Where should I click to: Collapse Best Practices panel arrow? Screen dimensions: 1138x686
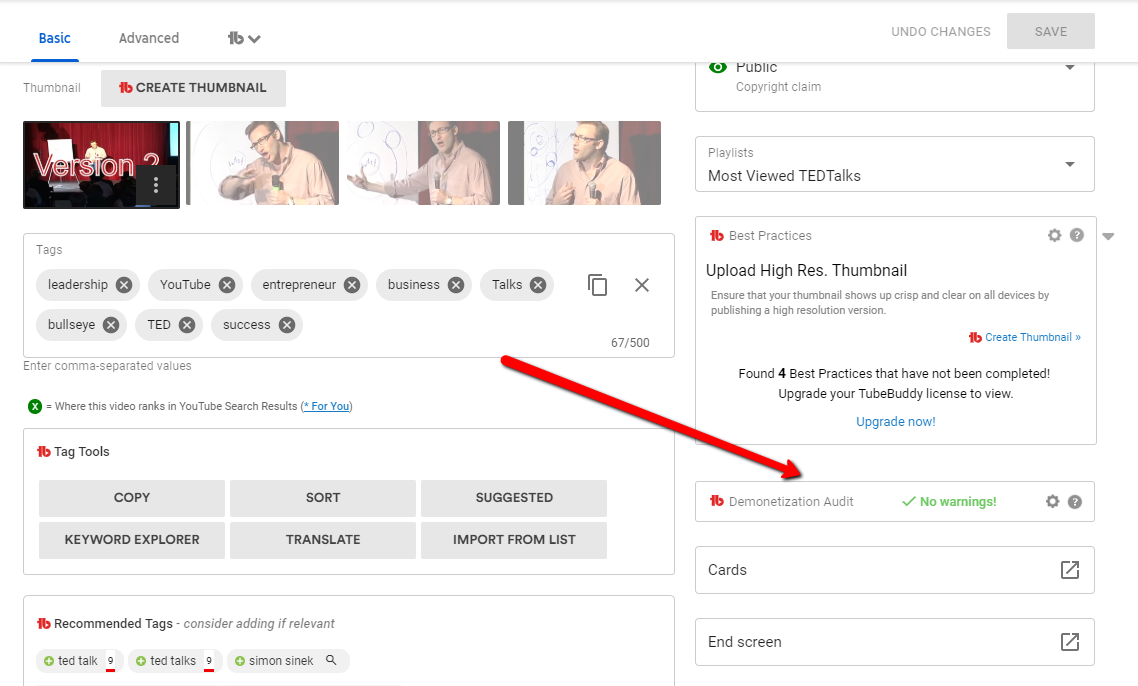coord(1108,236)
